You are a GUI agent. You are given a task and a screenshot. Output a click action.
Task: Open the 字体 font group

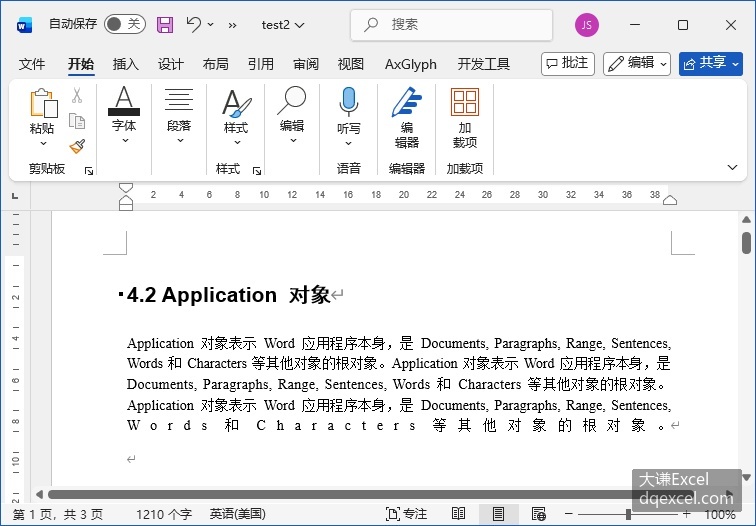coord(124,115)
